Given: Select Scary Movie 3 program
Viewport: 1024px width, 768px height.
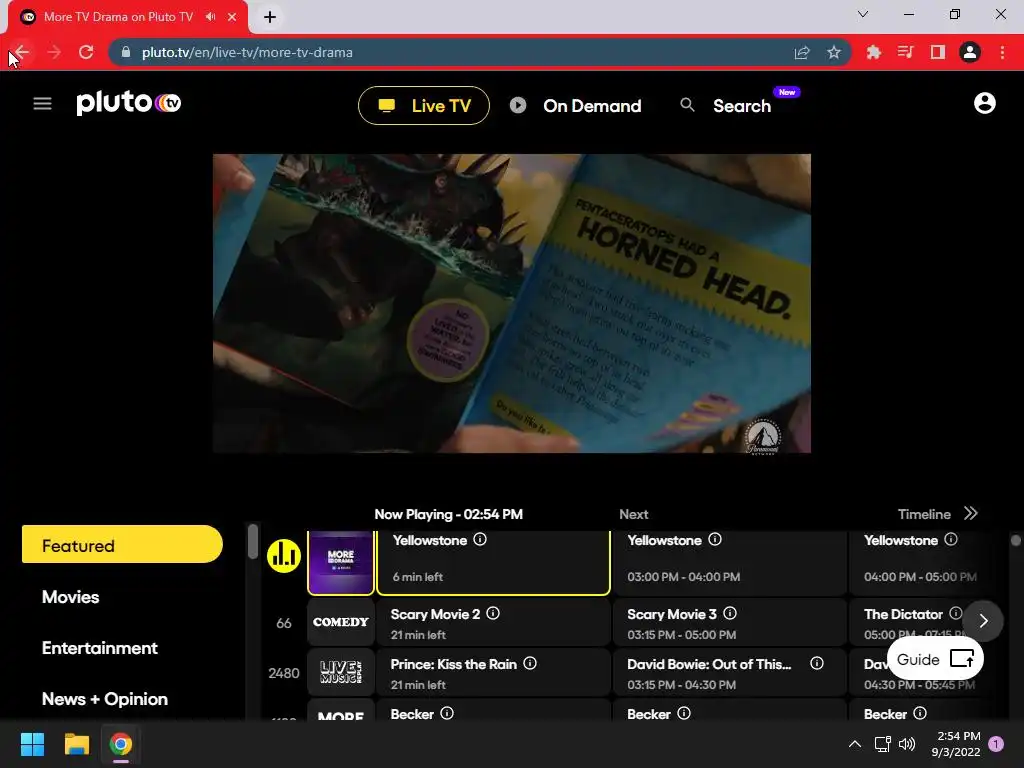Looking at the screenshot, I should pos(729,622).
